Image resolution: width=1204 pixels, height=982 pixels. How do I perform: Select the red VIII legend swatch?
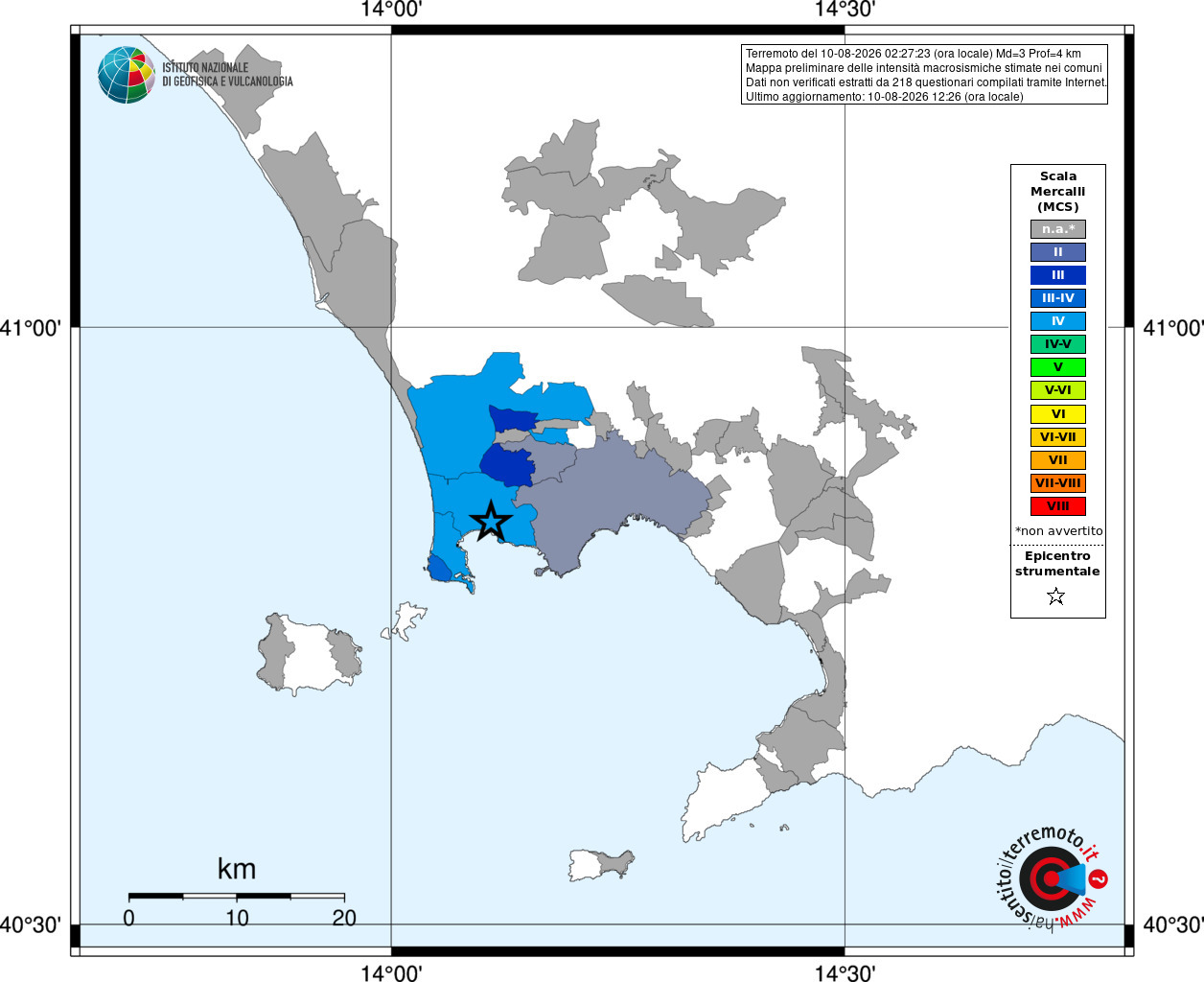pyautogui.click(x=1058, y=506)
